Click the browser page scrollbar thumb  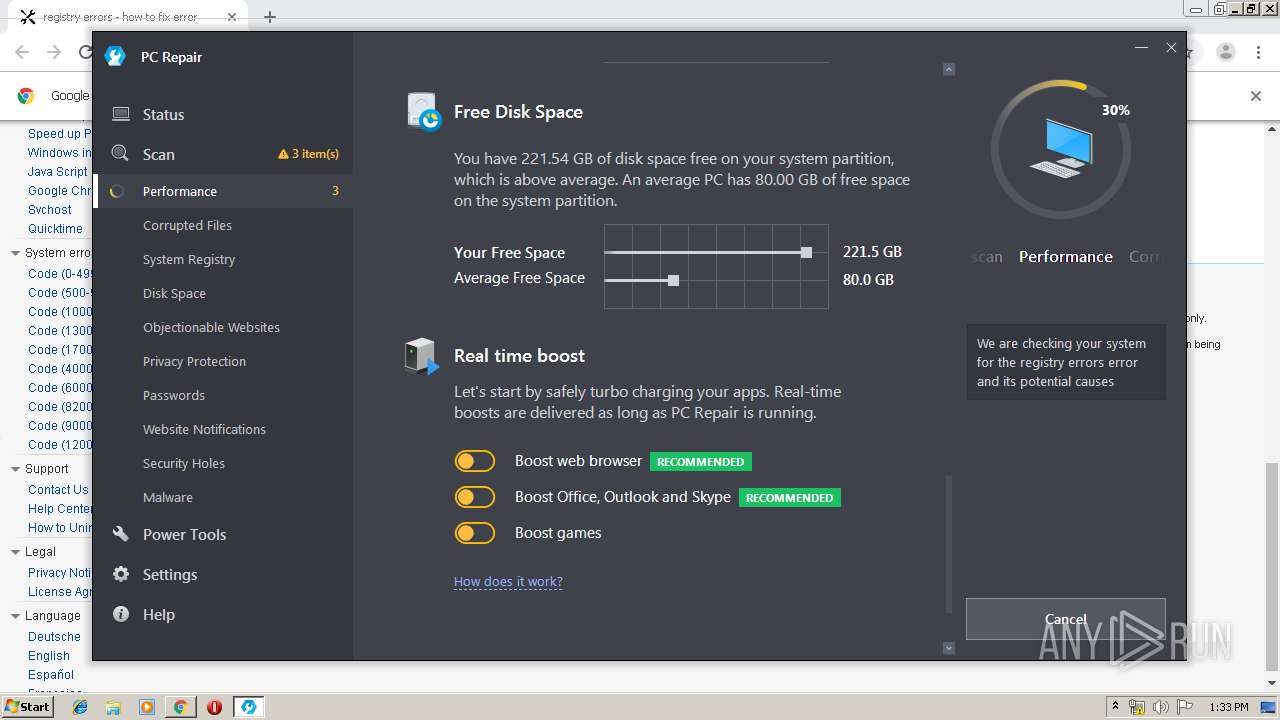tap(1271, 567)
